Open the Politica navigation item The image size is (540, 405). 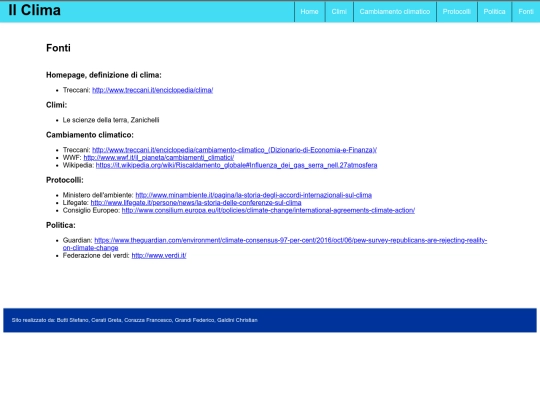[494, 12]
